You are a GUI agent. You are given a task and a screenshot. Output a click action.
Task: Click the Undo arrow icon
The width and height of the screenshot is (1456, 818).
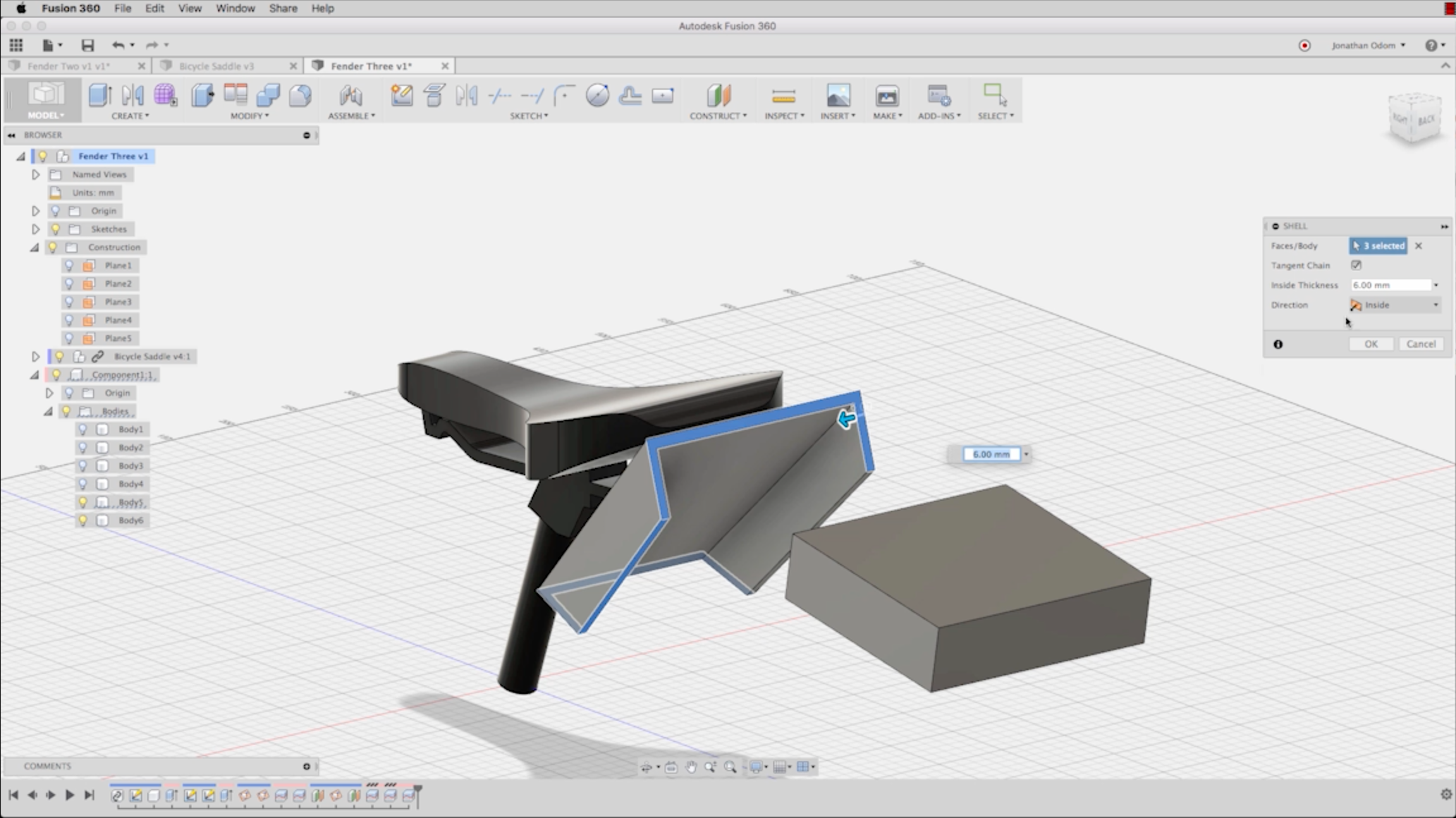(118, 45)
